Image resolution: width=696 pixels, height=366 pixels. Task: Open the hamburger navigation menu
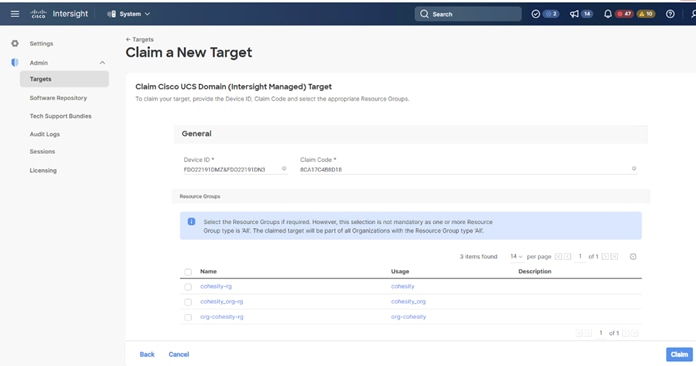click(15, 14)
